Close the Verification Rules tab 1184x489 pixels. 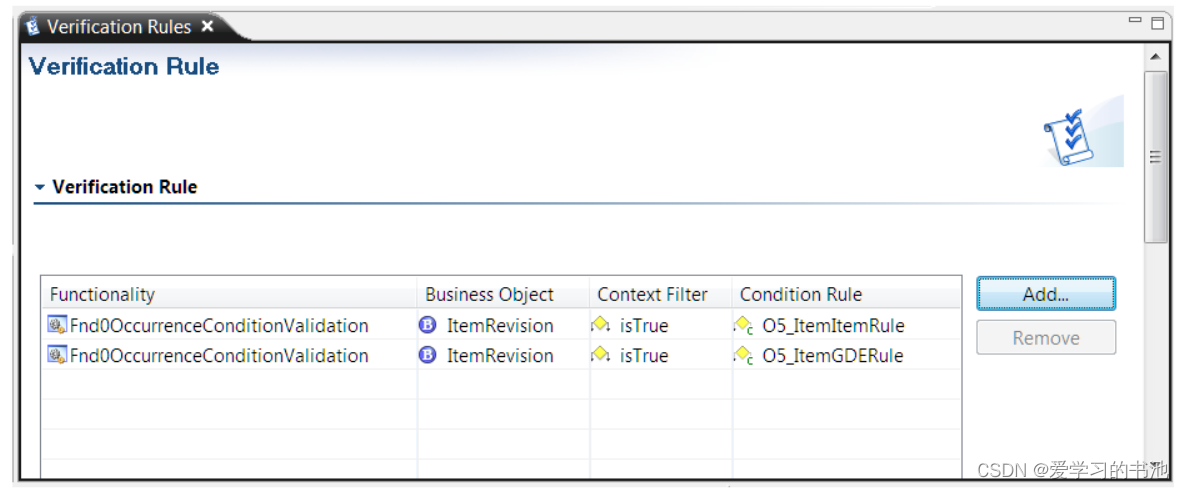tap(207, 26)
